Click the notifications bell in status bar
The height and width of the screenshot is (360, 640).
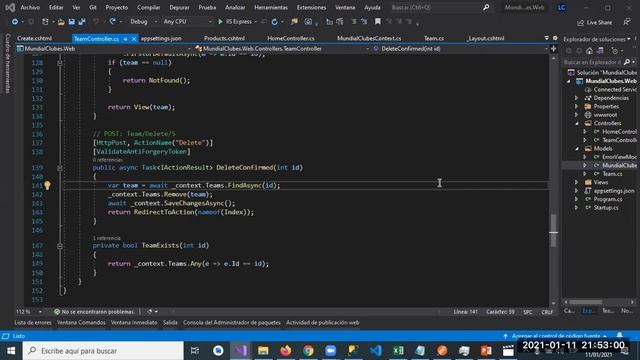pos(620,336)
